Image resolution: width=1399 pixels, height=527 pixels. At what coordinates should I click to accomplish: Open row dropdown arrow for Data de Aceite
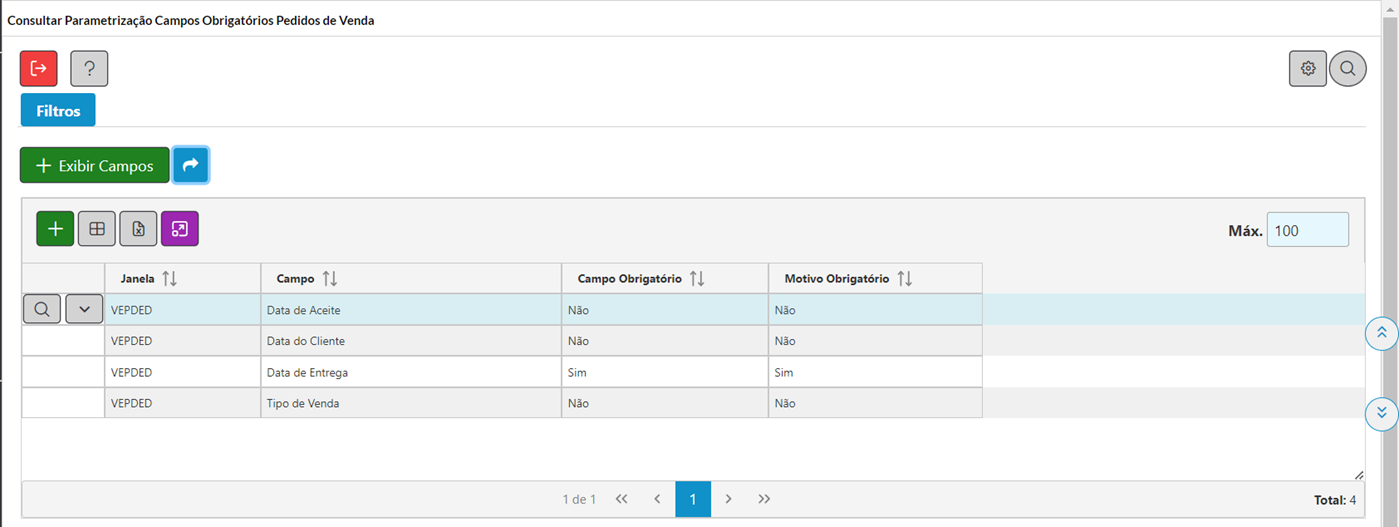(x=85, y=310)
